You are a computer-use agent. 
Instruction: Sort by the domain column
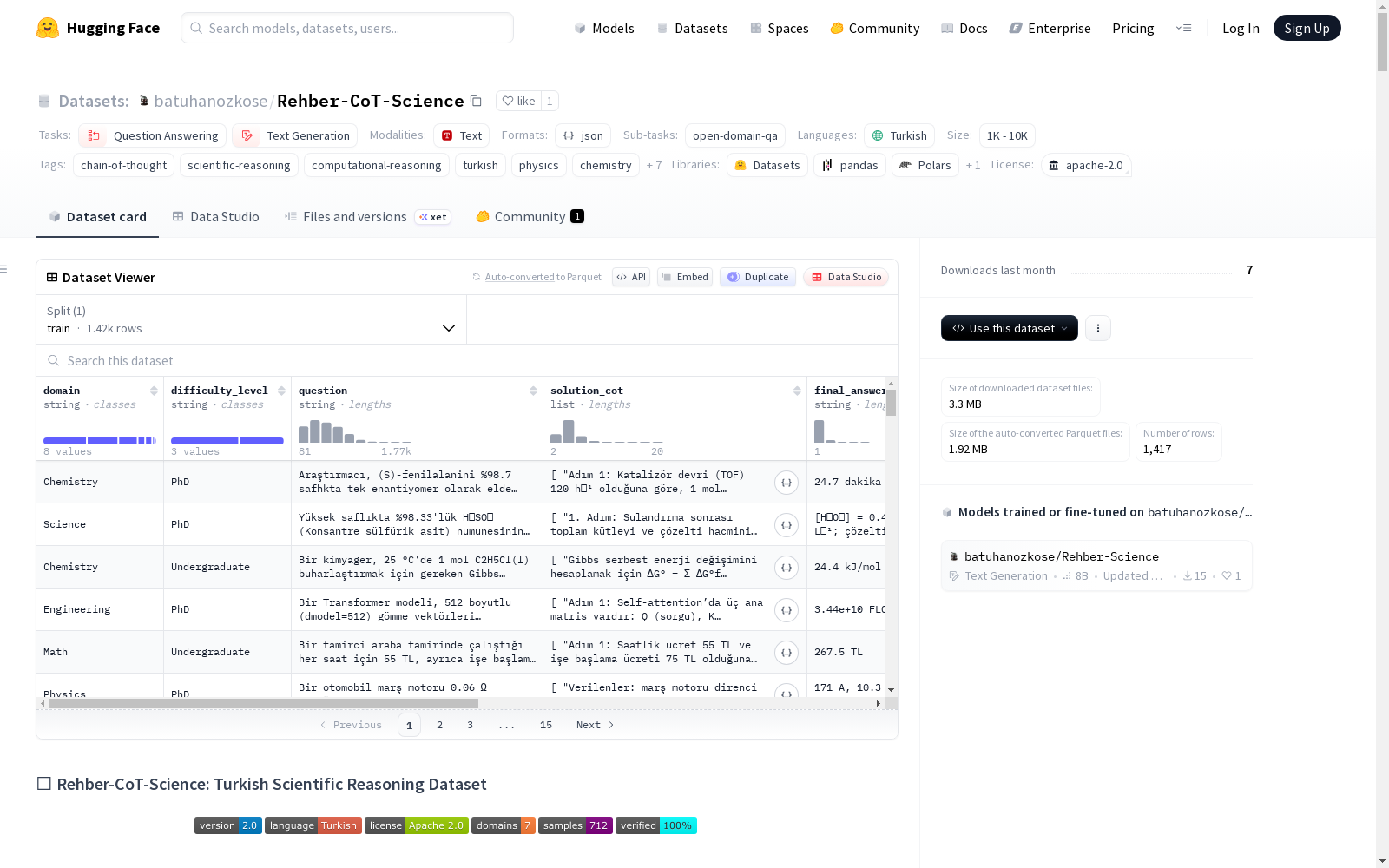154,391
